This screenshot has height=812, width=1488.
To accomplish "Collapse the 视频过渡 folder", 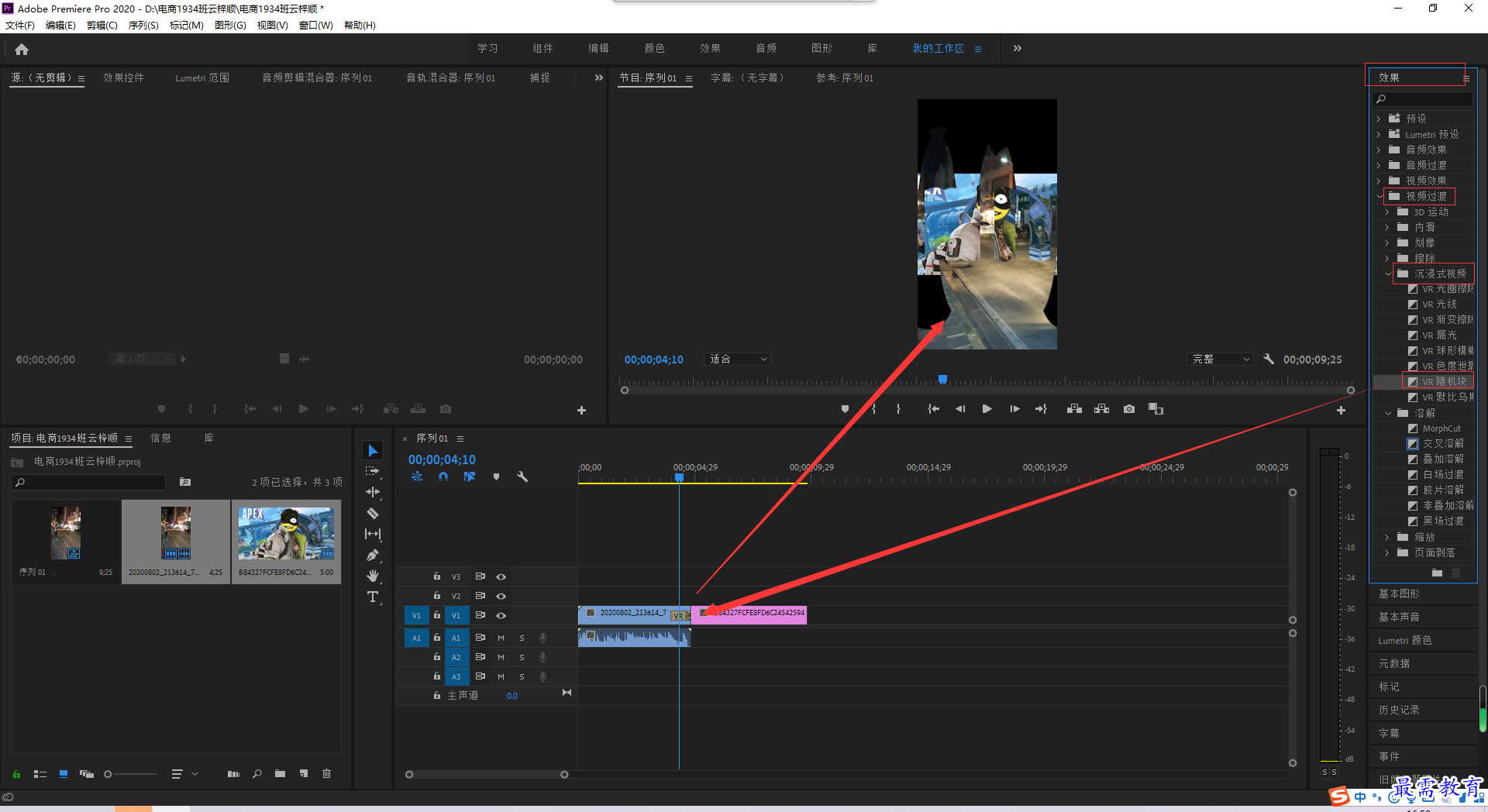I will pyautogui.click(x=1379, y=197).
